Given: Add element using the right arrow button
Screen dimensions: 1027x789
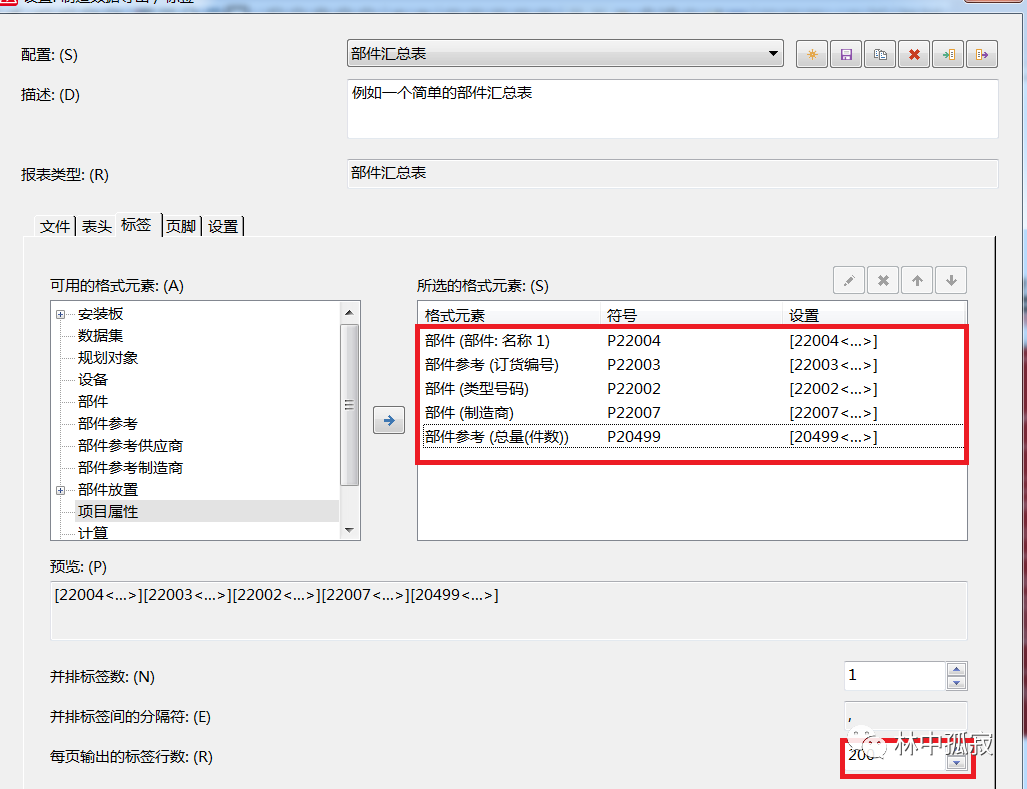Looking at the screenshot, I should tap(388, 420).
